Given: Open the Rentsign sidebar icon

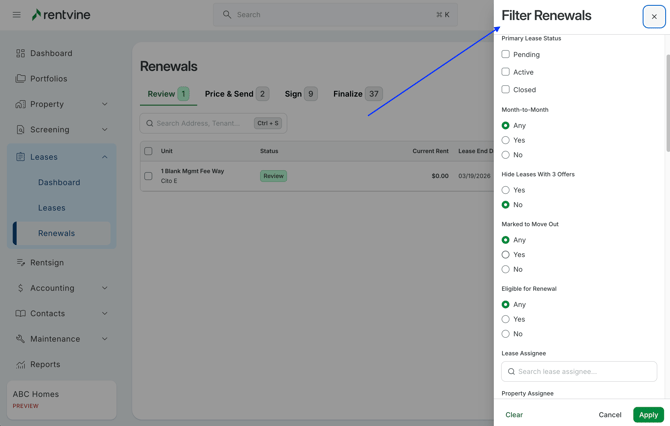Looking at the screenshot, I should [x=21, y=263].
